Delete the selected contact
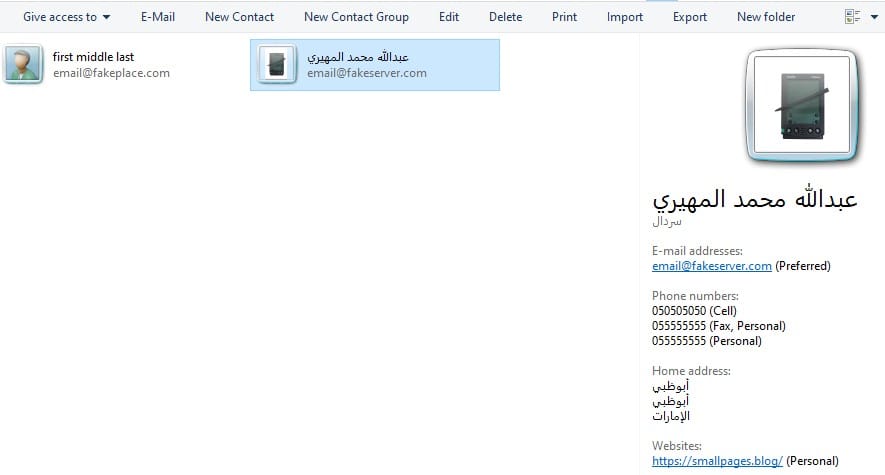The width and height of the screenshot is (885, 475). click(505, 17)
